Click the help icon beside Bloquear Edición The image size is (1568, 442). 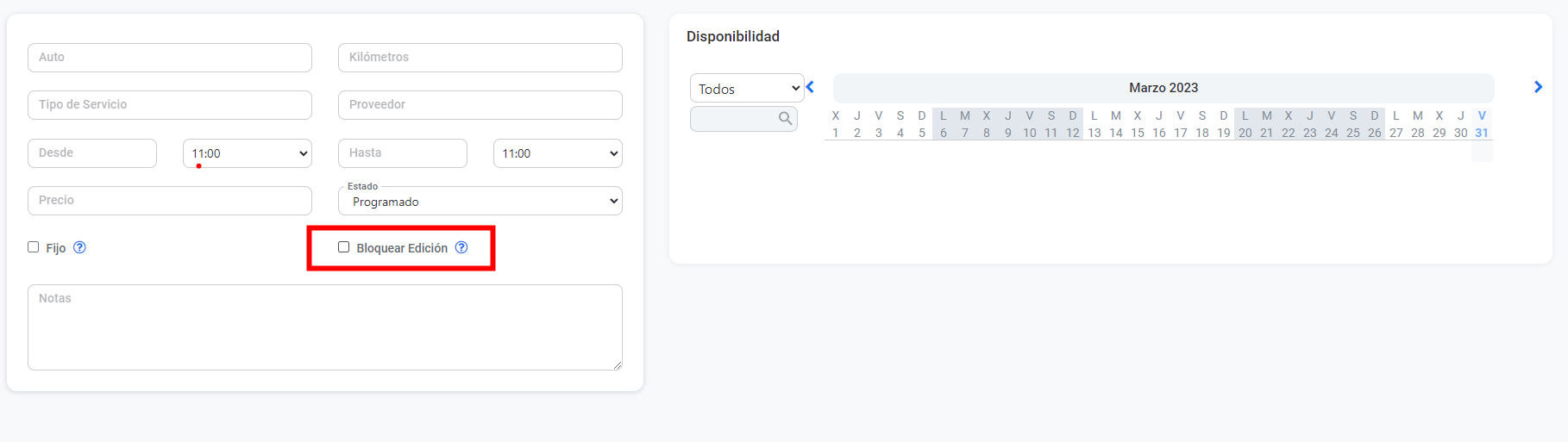click(x=461, y=247)
